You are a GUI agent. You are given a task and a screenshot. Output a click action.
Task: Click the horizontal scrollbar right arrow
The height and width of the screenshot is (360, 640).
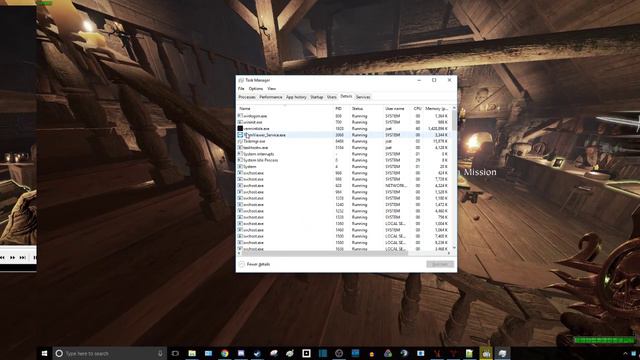pyautogui.click(x=449, y=253)
